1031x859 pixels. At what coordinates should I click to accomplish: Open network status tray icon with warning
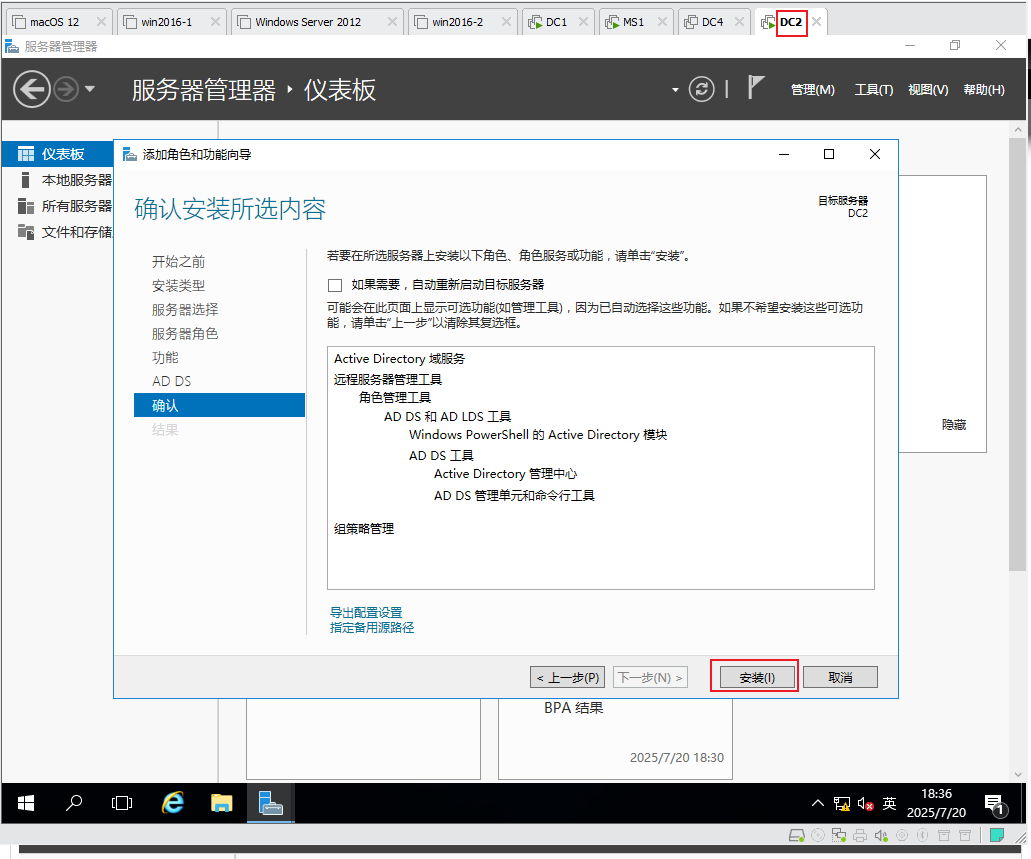click(x=842, y=804)
